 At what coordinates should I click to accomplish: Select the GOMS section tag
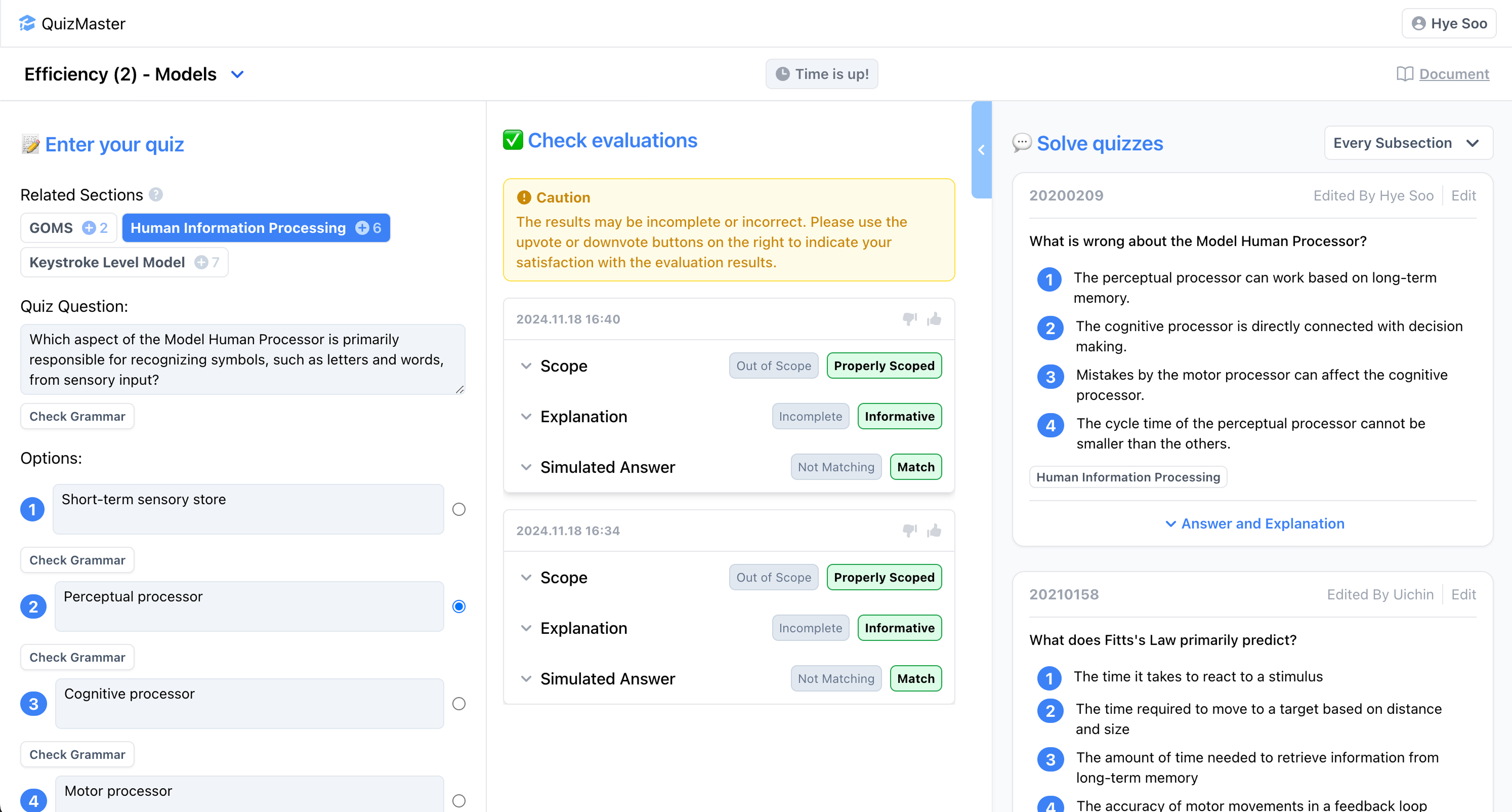pyautogui.click(x=69, y=228)
